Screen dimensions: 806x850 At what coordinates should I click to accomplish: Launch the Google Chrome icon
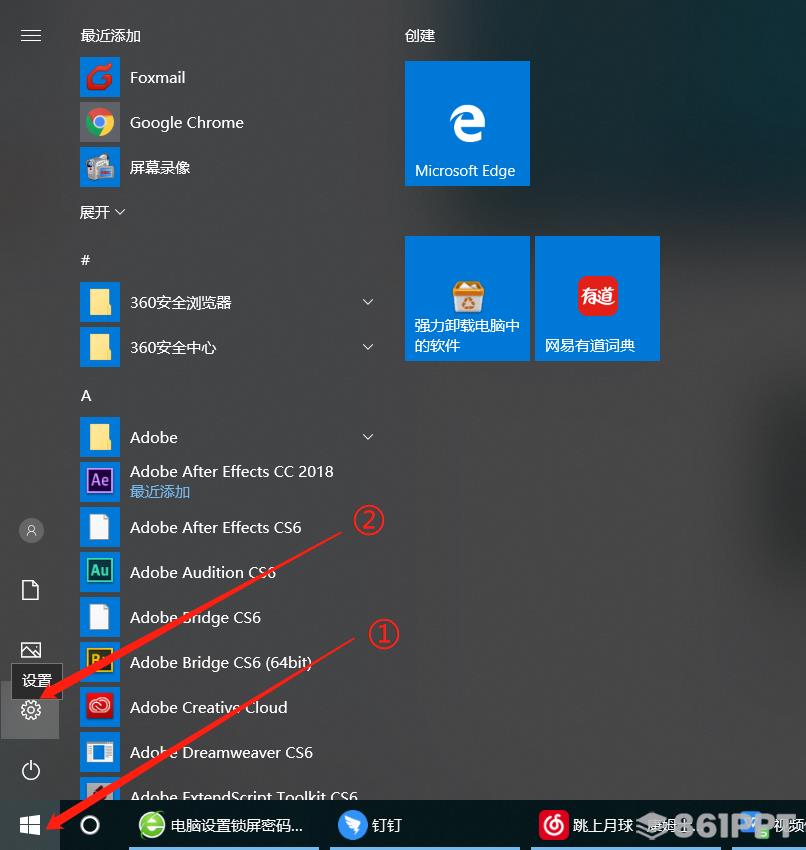pos(100,123)
